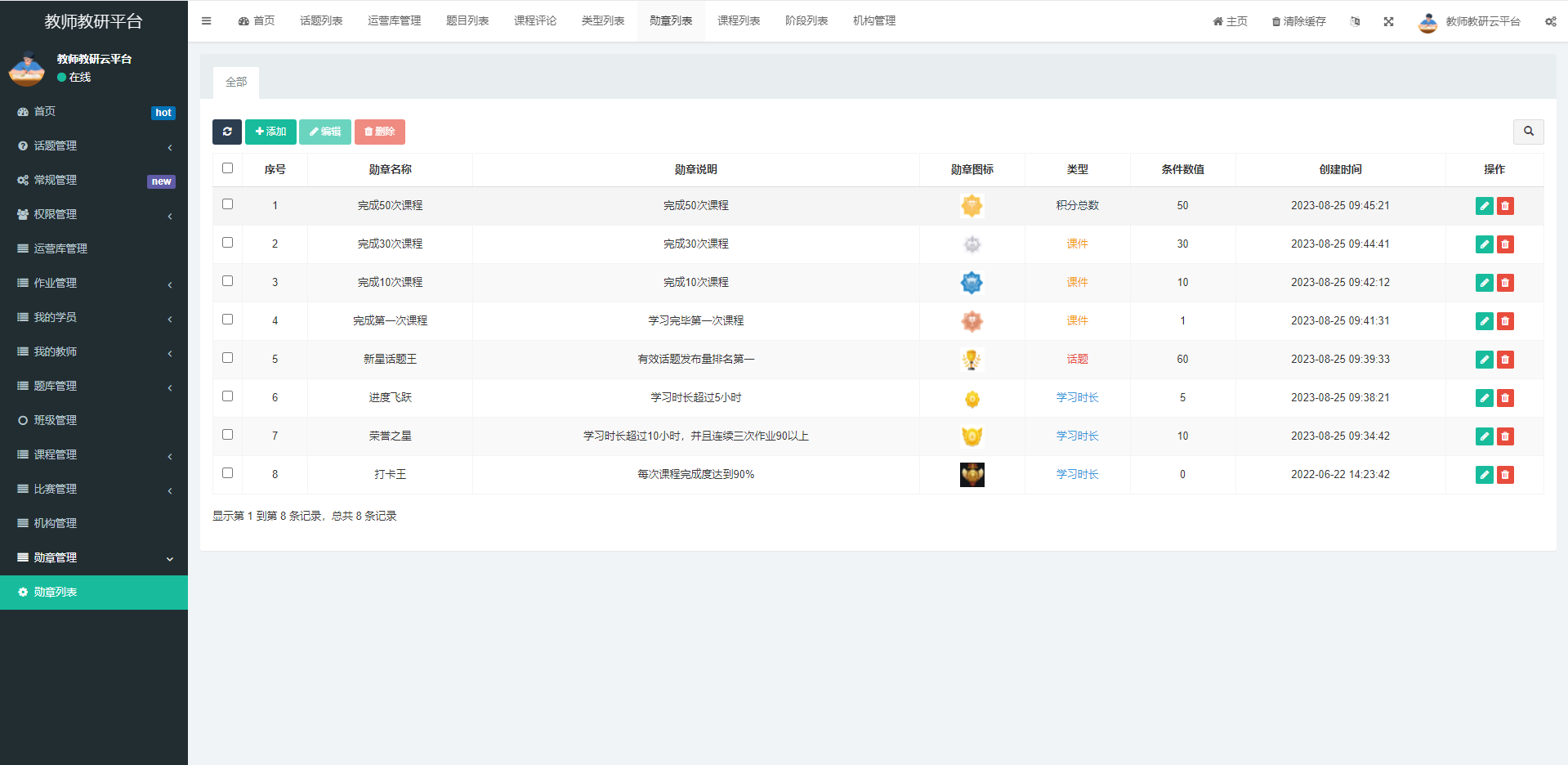Tick the checkbox for the 进度飞跃 row
Viewport: 1568px width, 765px height.
227,396
